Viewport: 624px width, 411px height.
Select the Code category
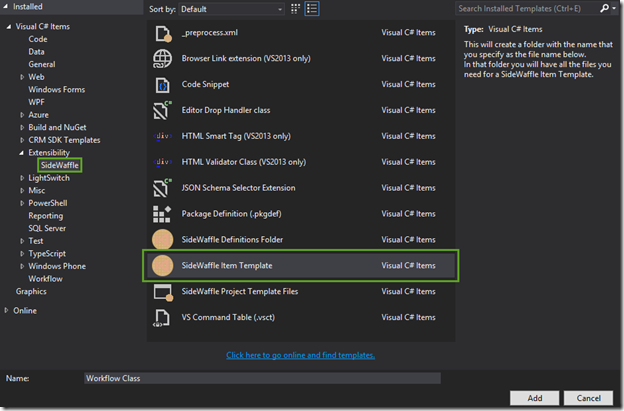(38, 39)
